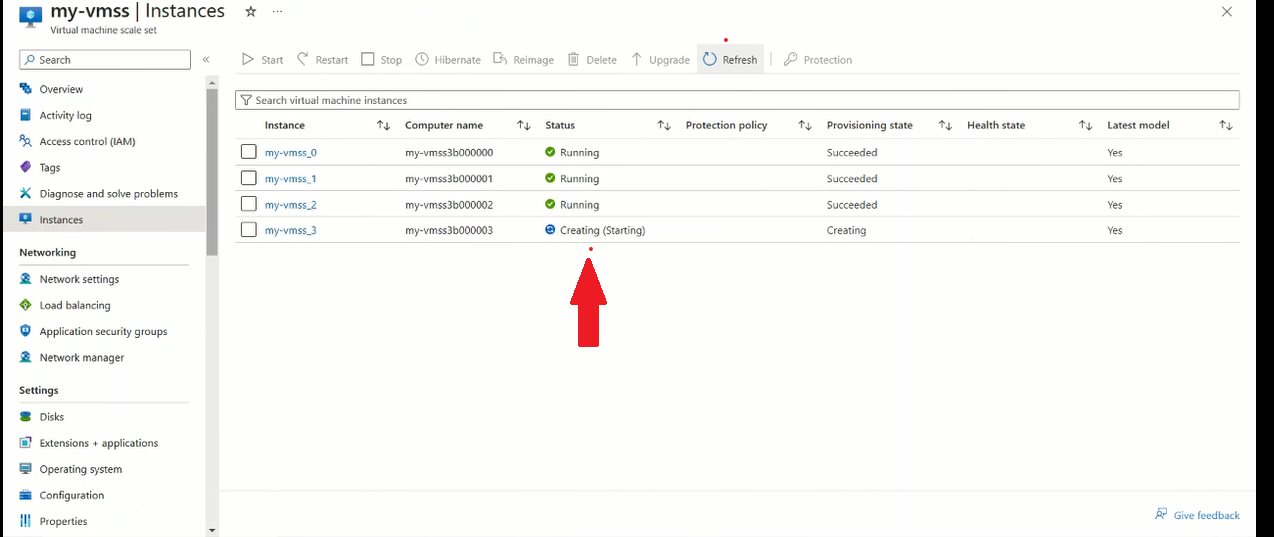Viewport: 1274px width, 537px height.
Task: Click the Creating provisioning state
Action: [x=846, y=230]
